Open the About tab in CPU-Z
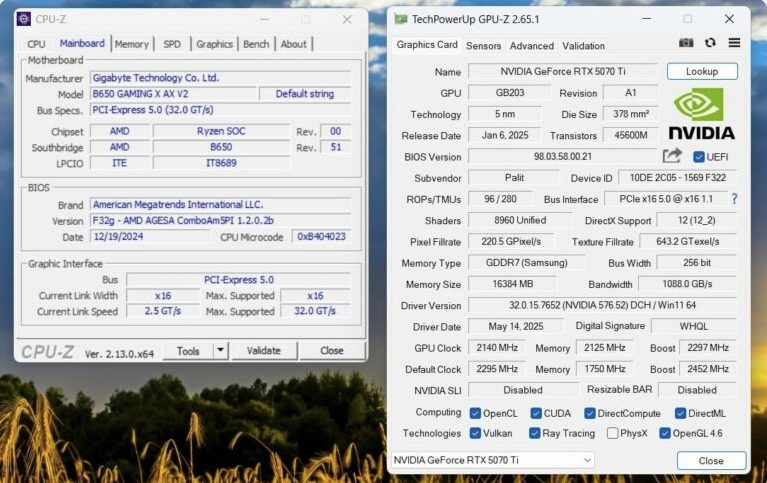This screenshot has height=483, width=767. click(x=293, y=44)
